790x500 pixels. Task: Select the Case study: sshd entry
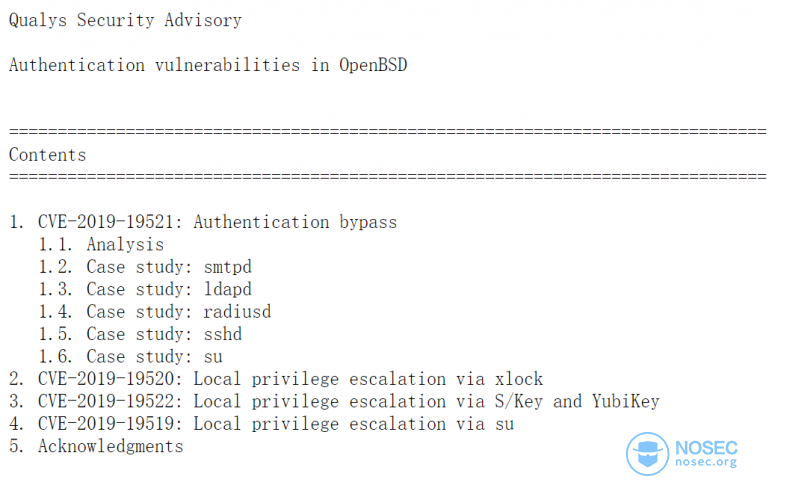point(140,334)
